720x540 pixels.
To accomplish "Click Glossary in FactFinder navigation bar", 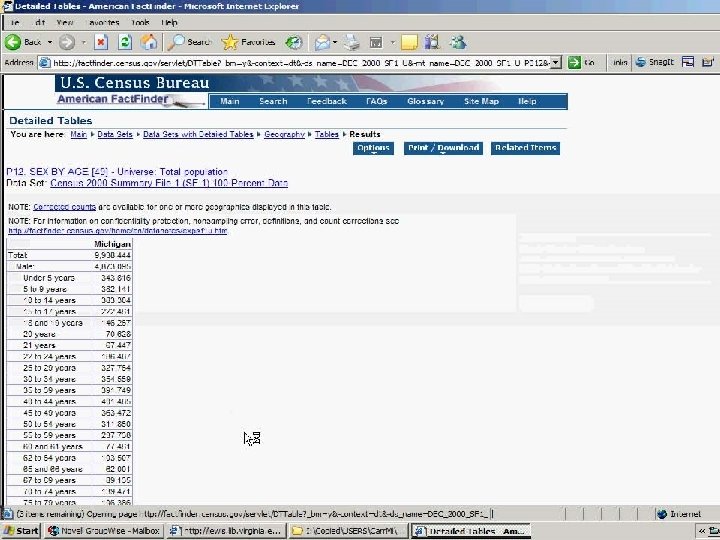I will (425, 101).
